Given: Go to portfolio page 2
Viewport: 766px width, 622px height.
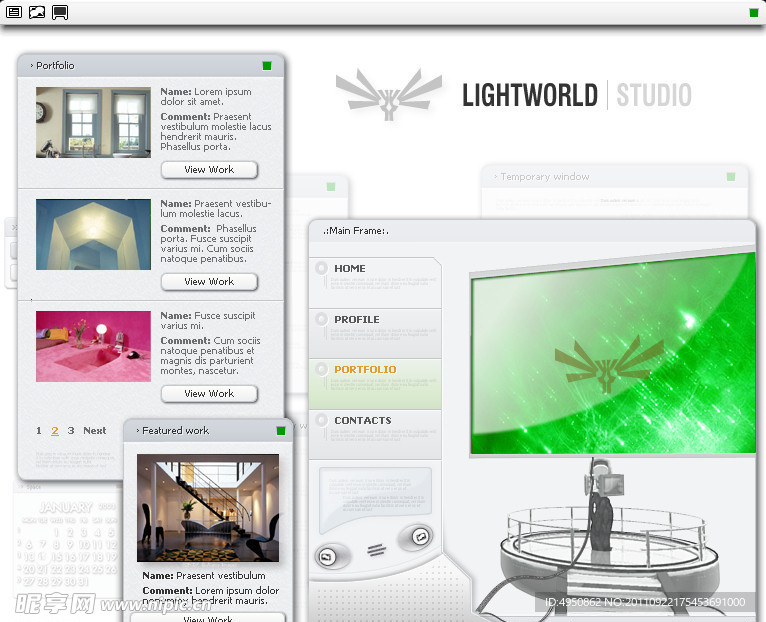Looking at the screenshot, I should click(x=55, y=430).
